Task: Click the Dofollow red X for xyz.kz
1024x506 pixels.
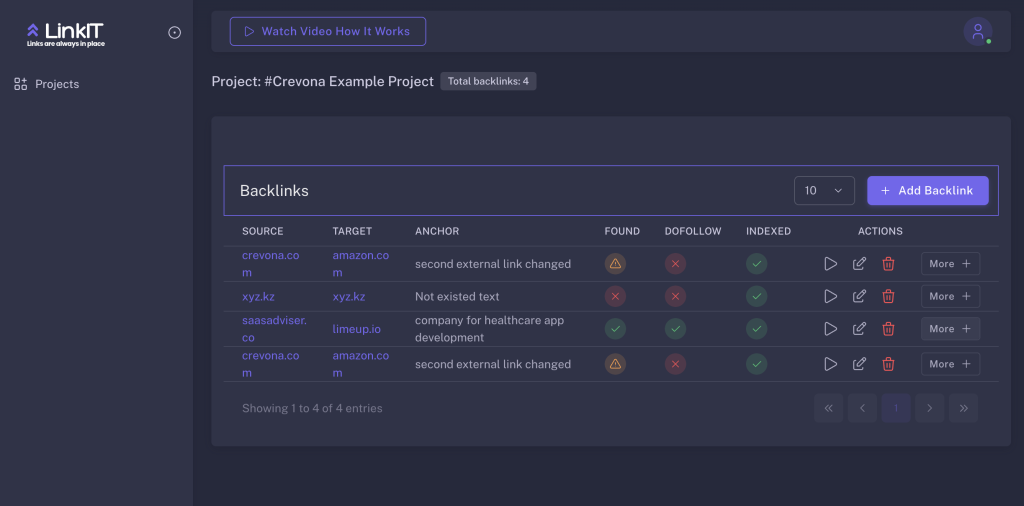Action: 675,296
